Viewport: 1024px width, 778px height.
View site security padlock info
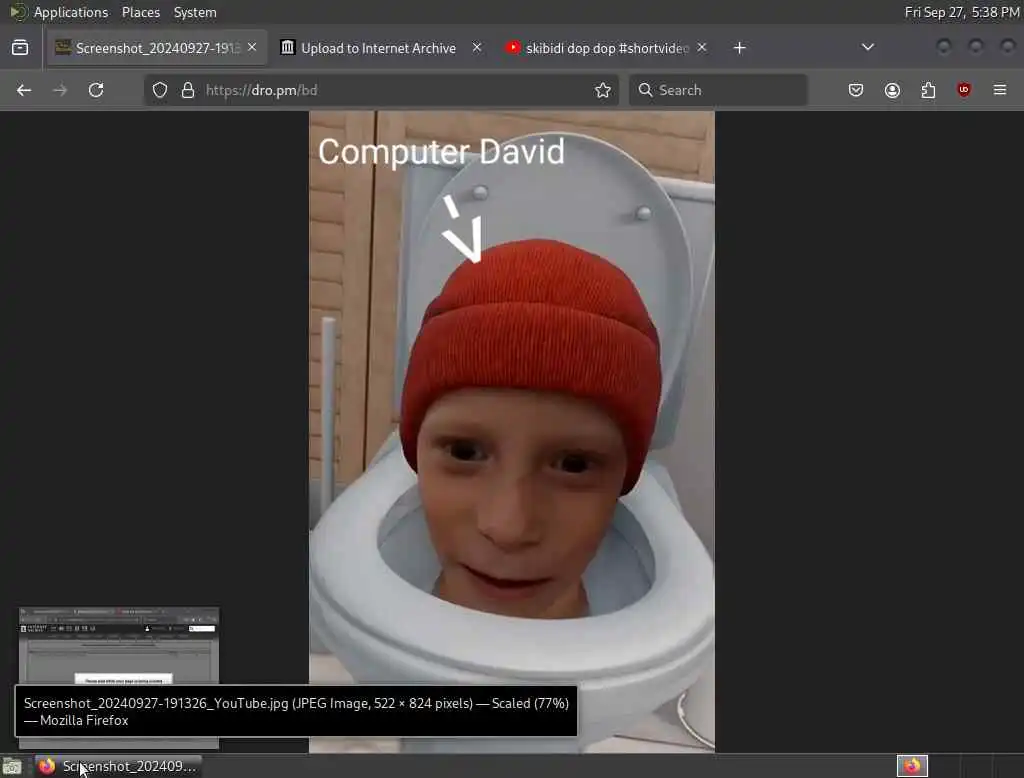(x=188, y=90)
